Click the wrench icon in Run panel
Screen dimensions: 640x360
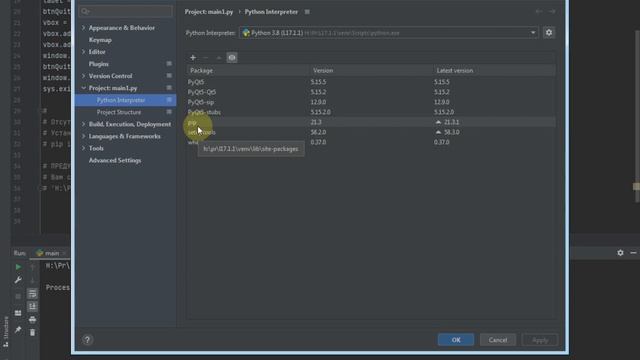click(x=18, y=280)
